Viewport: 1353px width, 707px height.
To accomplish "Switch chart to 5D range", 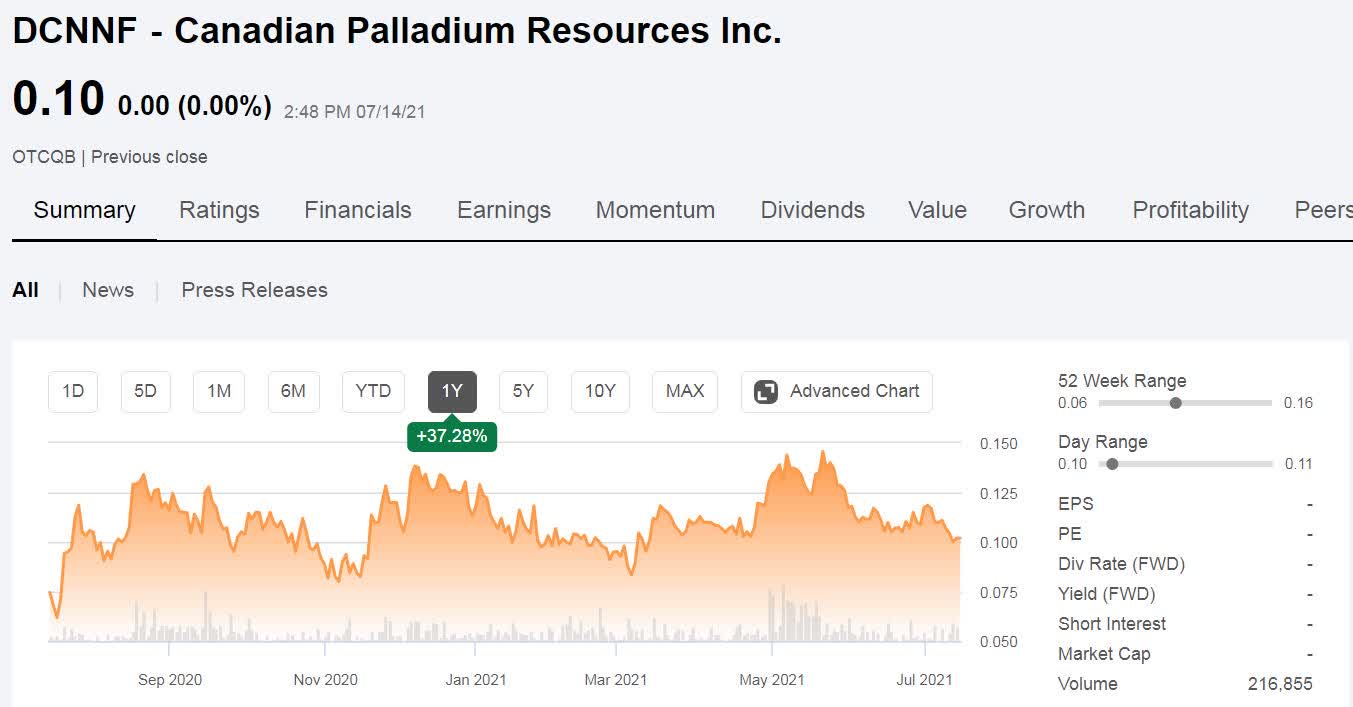I will point(146,391).
